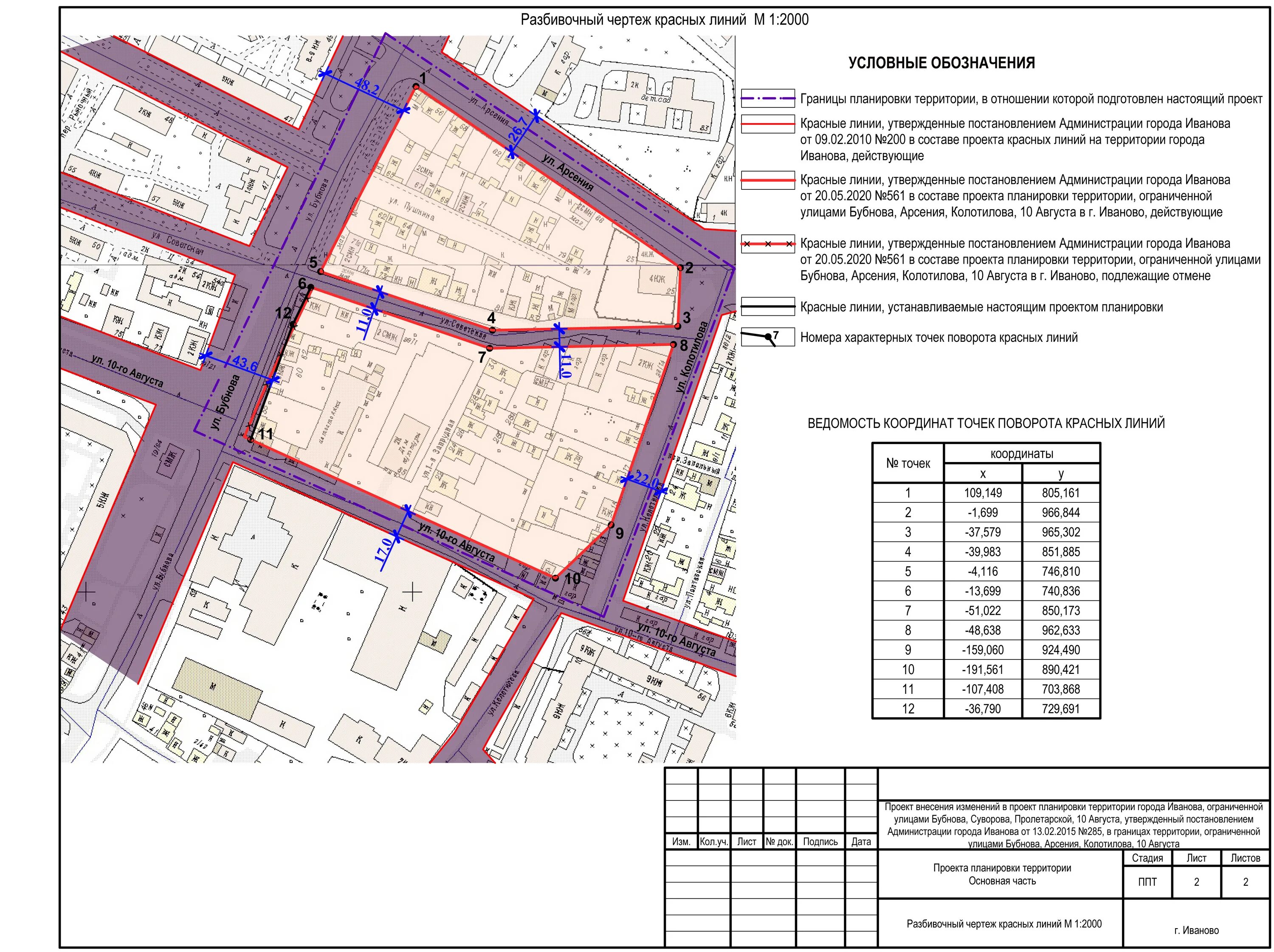This screenshot has width=1274, height=952.
Task: Click the 'Дата' cell in the title block
Action: 862,842
